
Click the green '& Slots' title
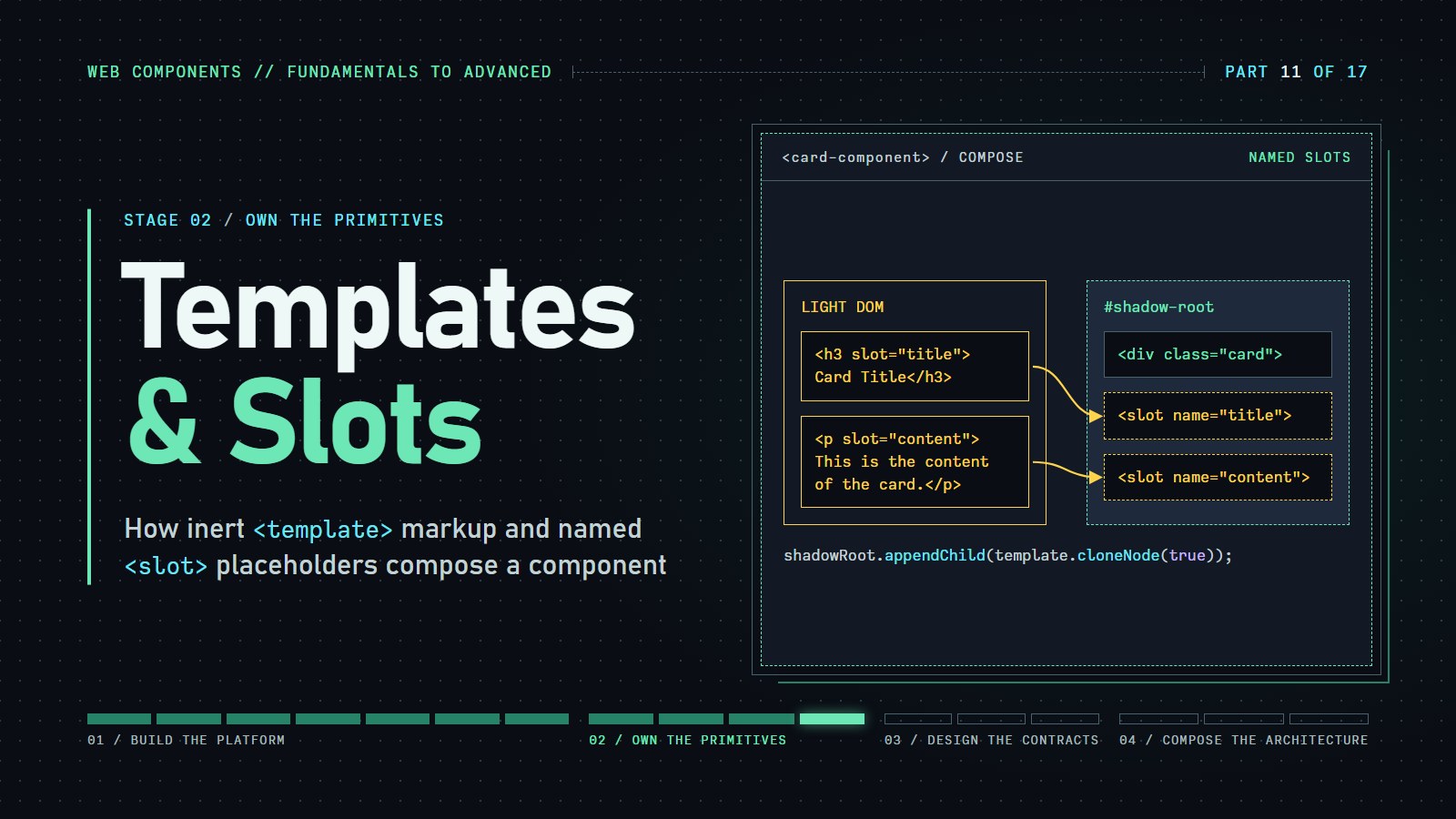tap(306, 421)
